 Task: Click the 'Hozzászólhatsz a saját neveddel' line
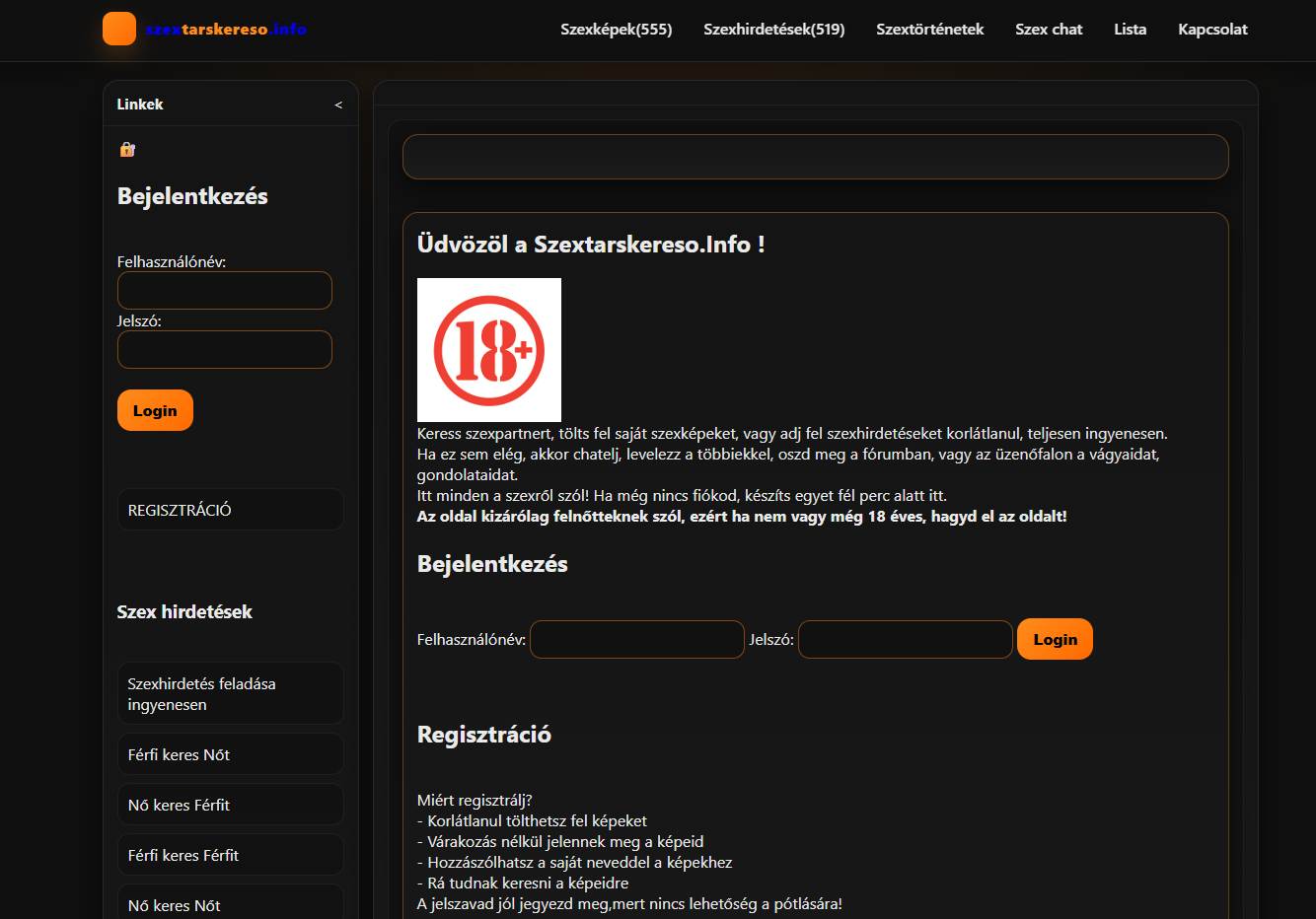[575, 862]
